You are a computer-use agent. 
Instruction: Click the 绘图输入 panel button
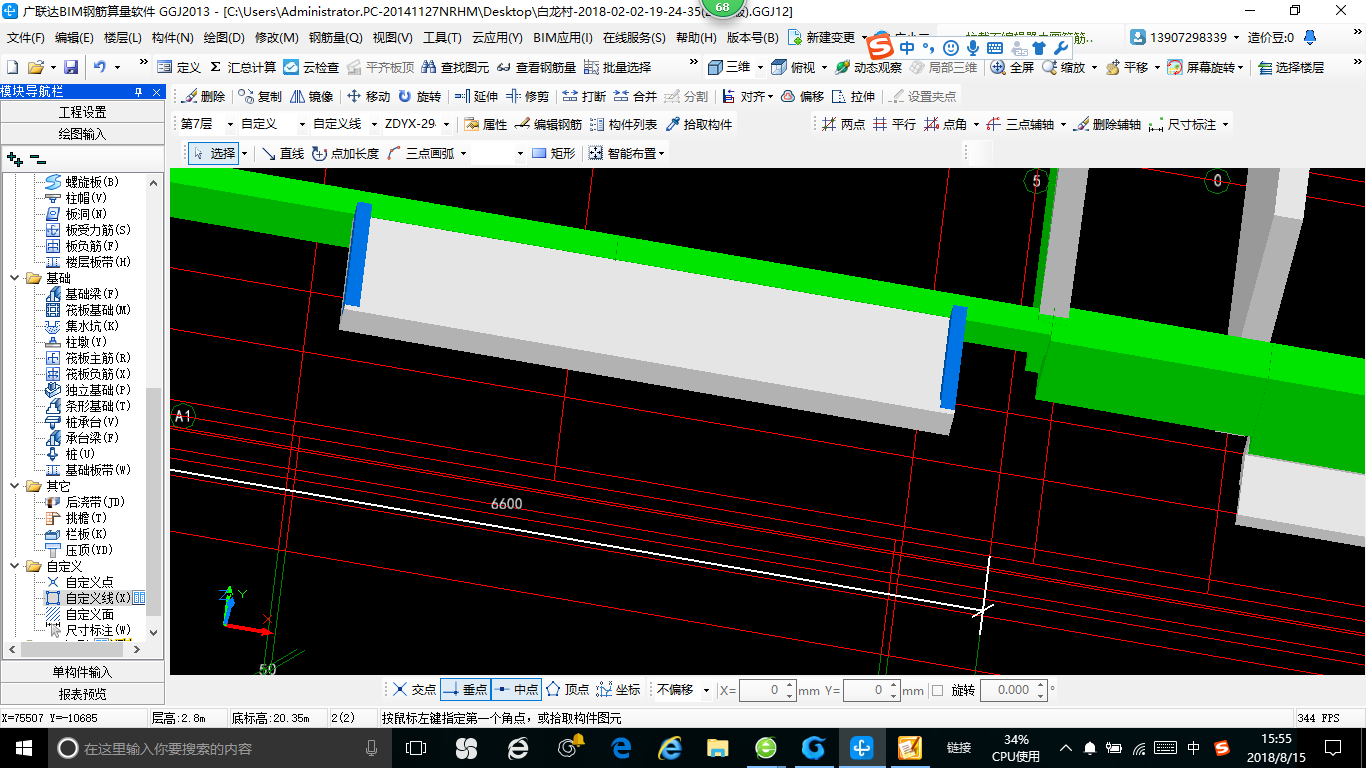click(82, 133)
